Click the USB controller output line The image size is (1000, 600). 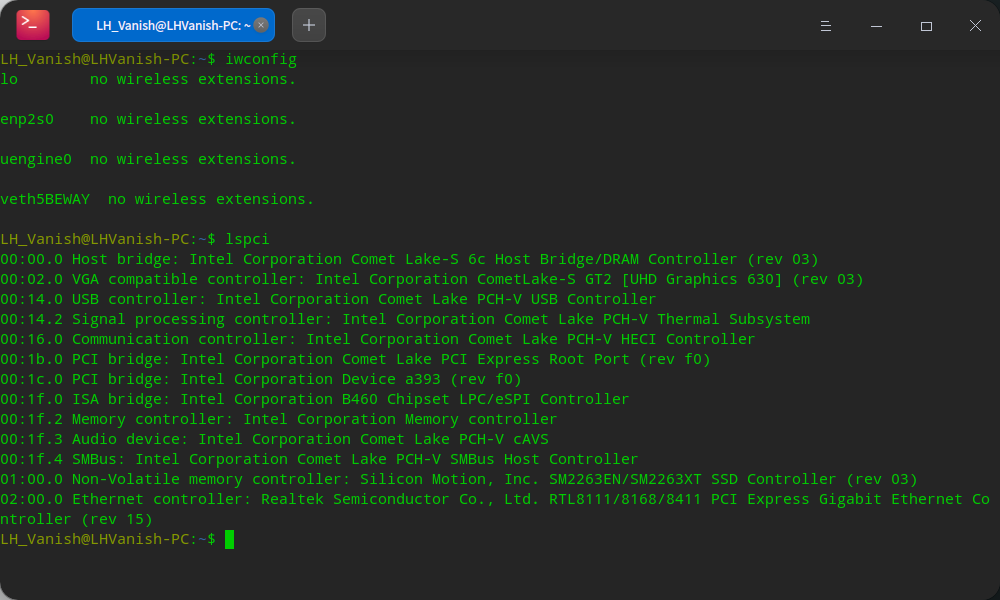click(x=328, y=299)
